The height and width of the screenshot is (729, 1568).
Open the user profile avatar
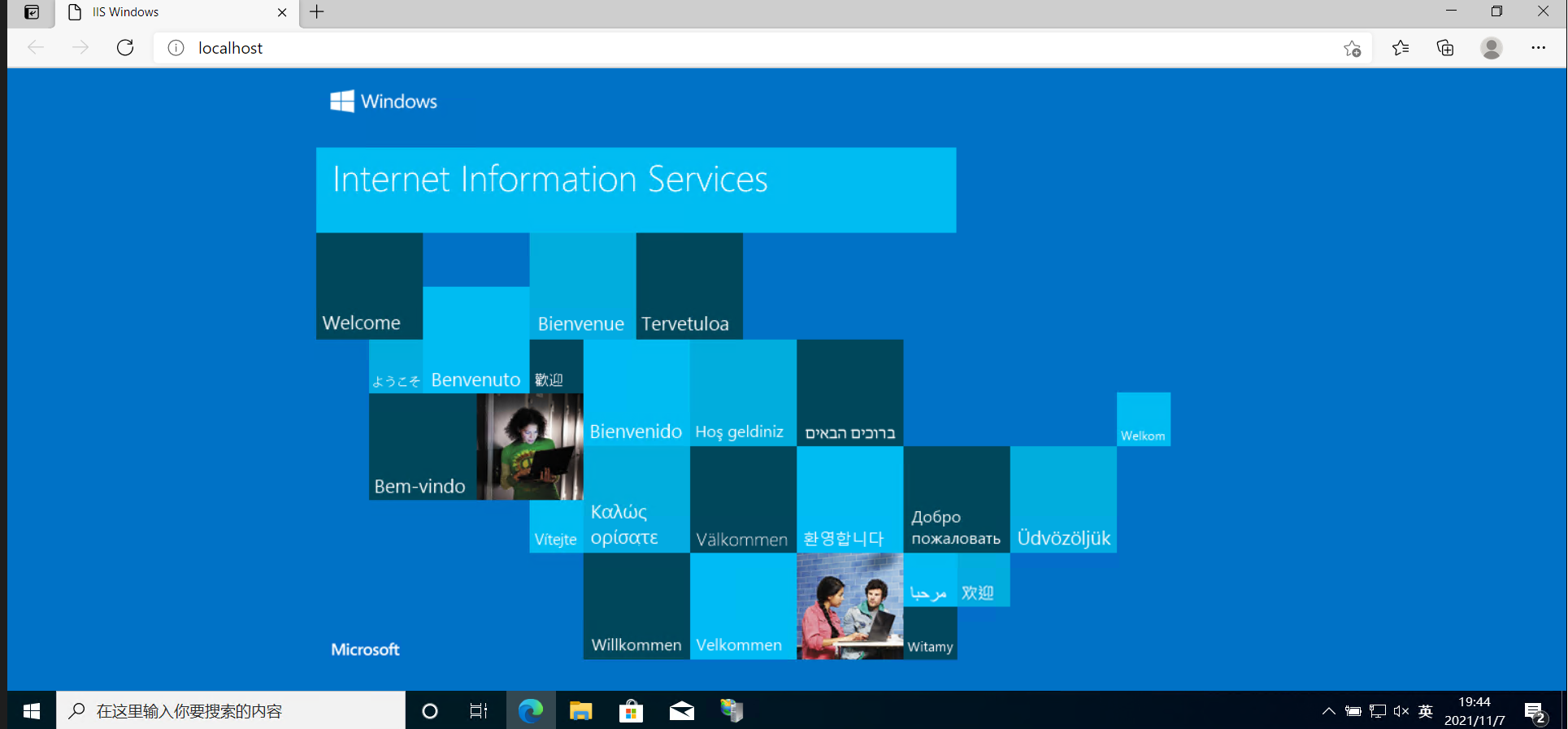pyautogui.click(x=1492, y=48)
